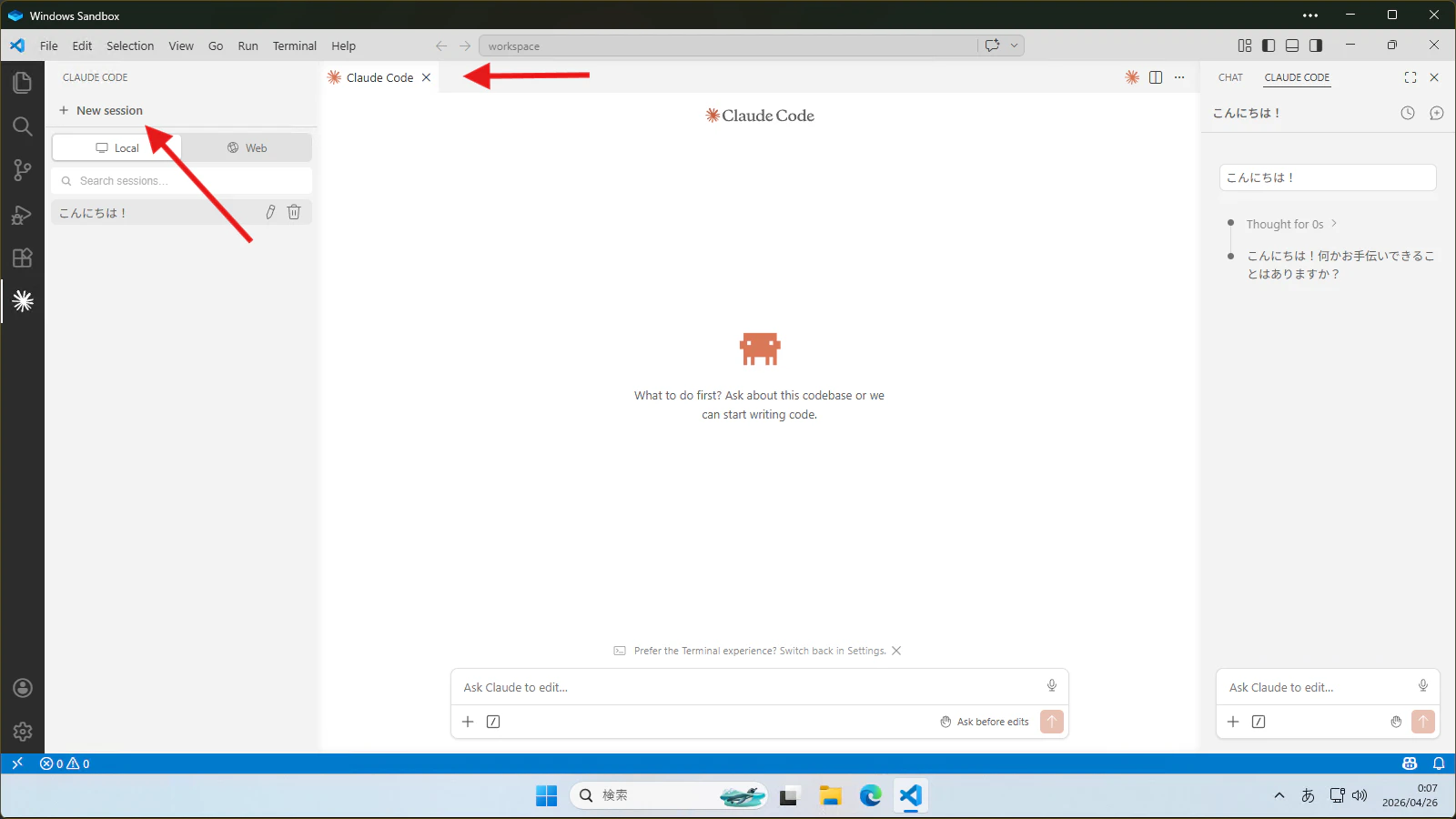Open the Run and Debug view
1456x819 pixels.
click(x=22, y=215)
